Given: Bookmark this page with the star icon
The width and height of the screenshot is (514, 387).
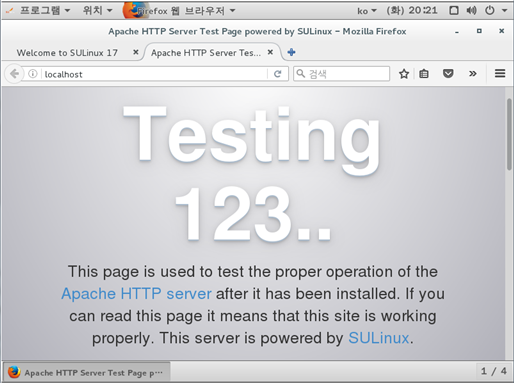Looking at the screenshot, I should [404, 74].
